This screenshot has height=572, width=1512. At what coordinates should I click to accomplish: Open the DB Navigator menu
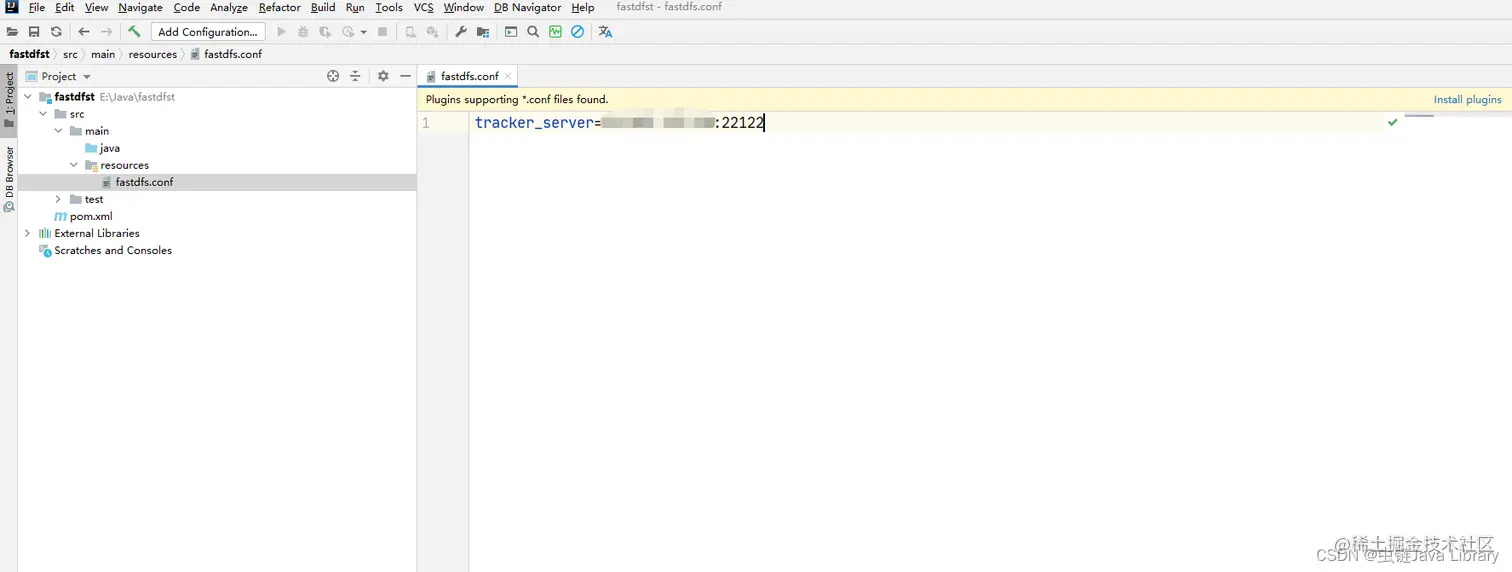click(528, 7)
